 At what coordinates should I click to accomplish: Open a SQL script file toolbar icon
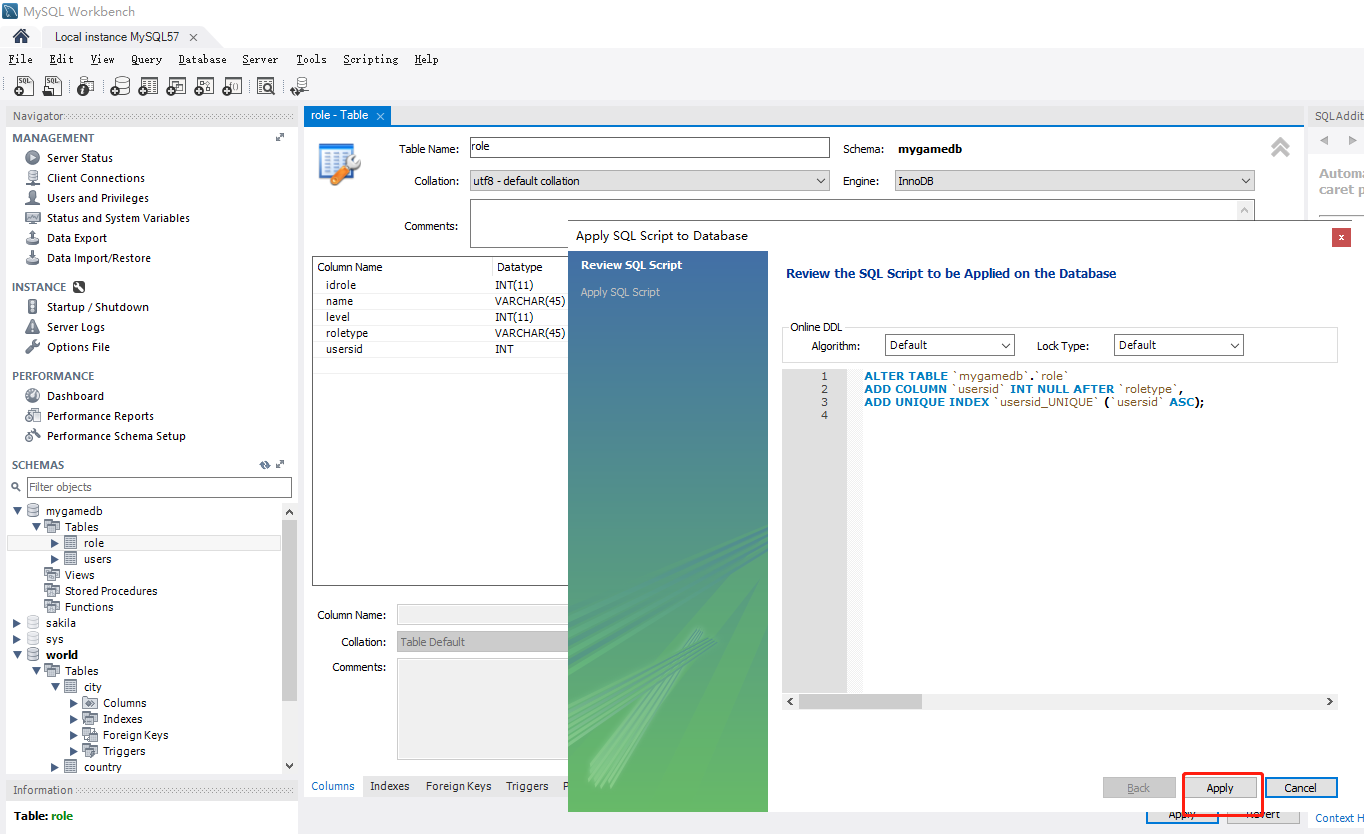pos(53,87)
